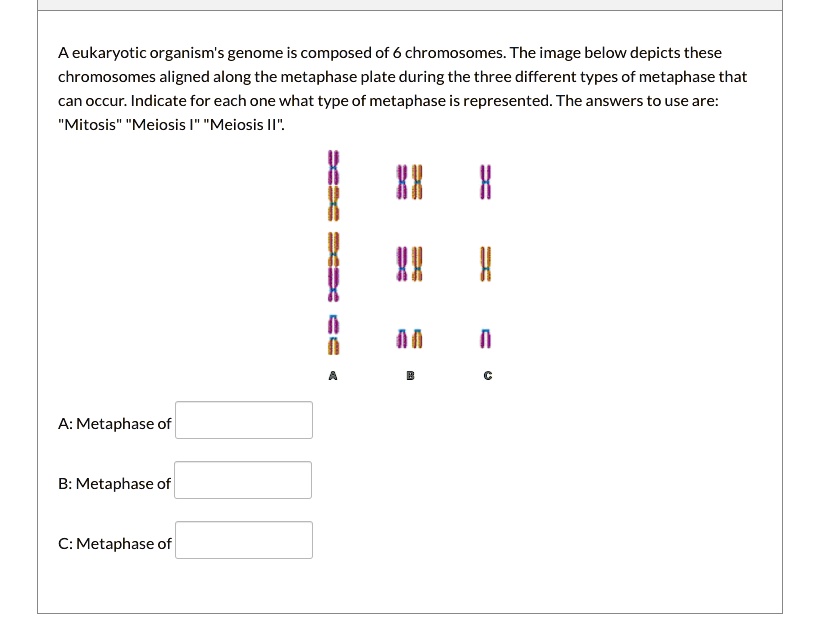Select the top chromosome pair in column A
The image size is (819, 628).
(x=333, y=183)
